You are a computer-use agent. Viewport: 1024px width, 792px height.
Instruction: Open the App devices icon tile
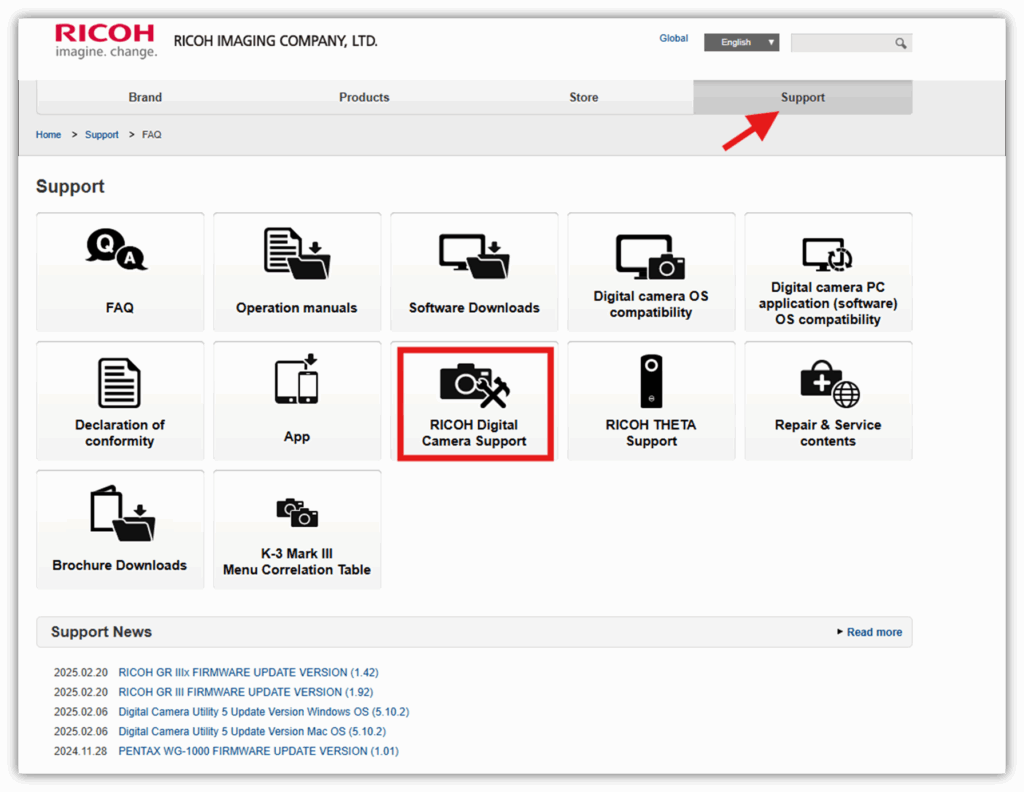(x=296, y=380)
